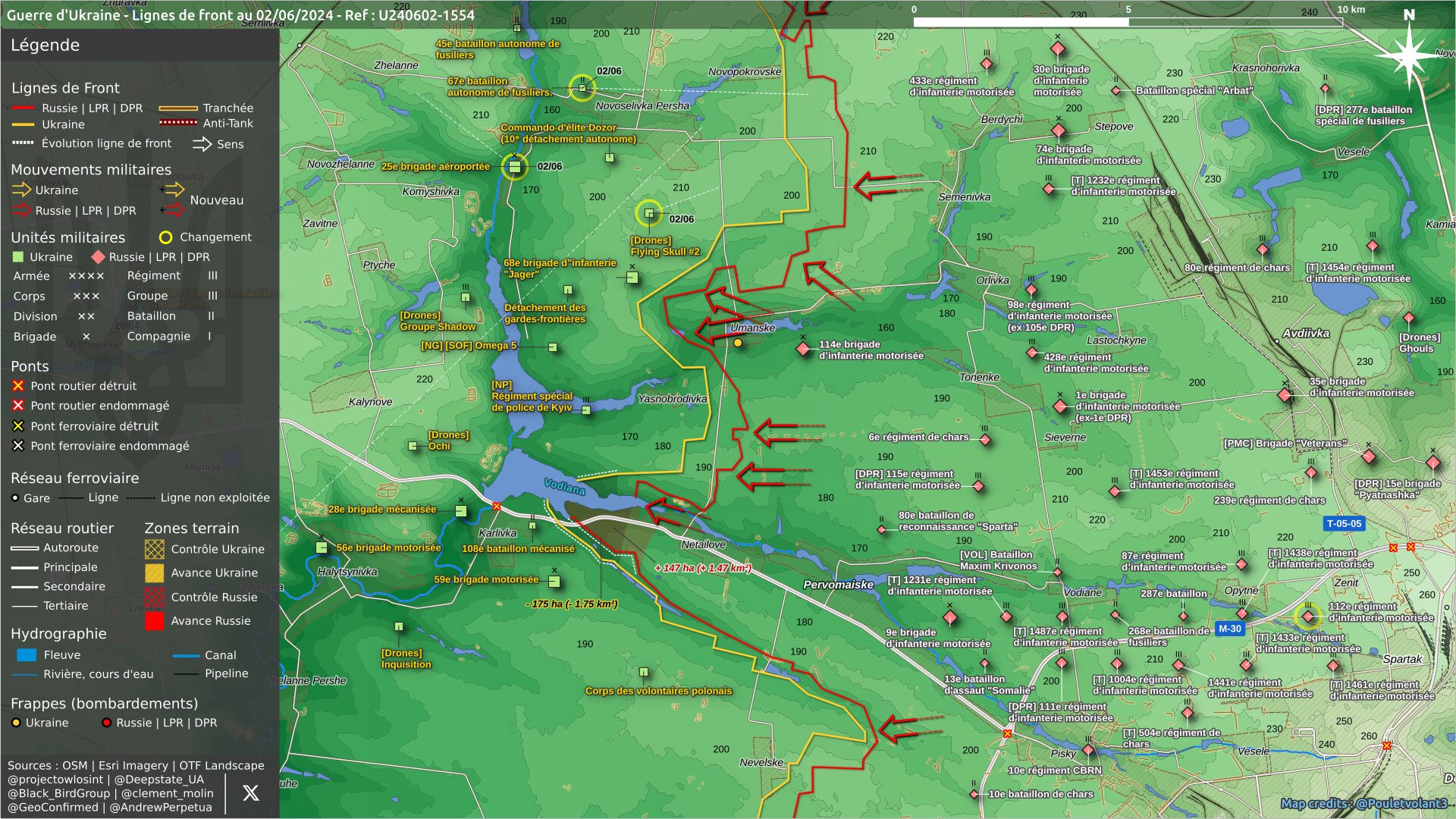Viewport: 1456px width, 819px height.
Task: Select the 67e bataillon autonome circled unit marker
Action: [x=582, y=88]
